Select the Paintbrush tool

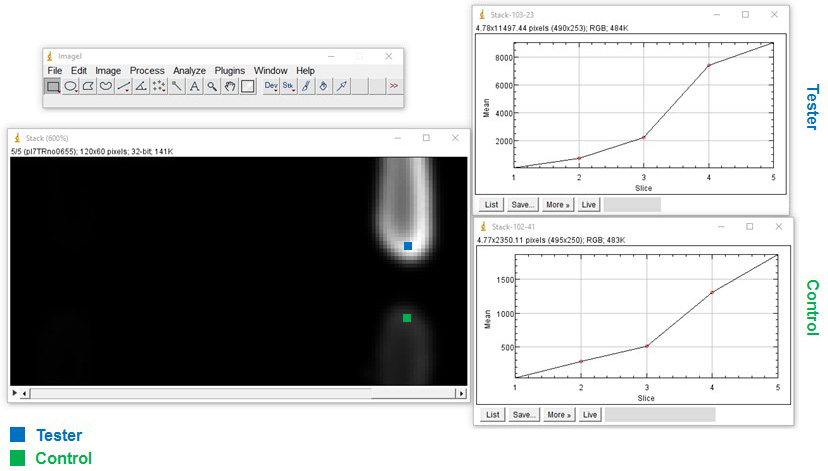(x=306, y=86)
